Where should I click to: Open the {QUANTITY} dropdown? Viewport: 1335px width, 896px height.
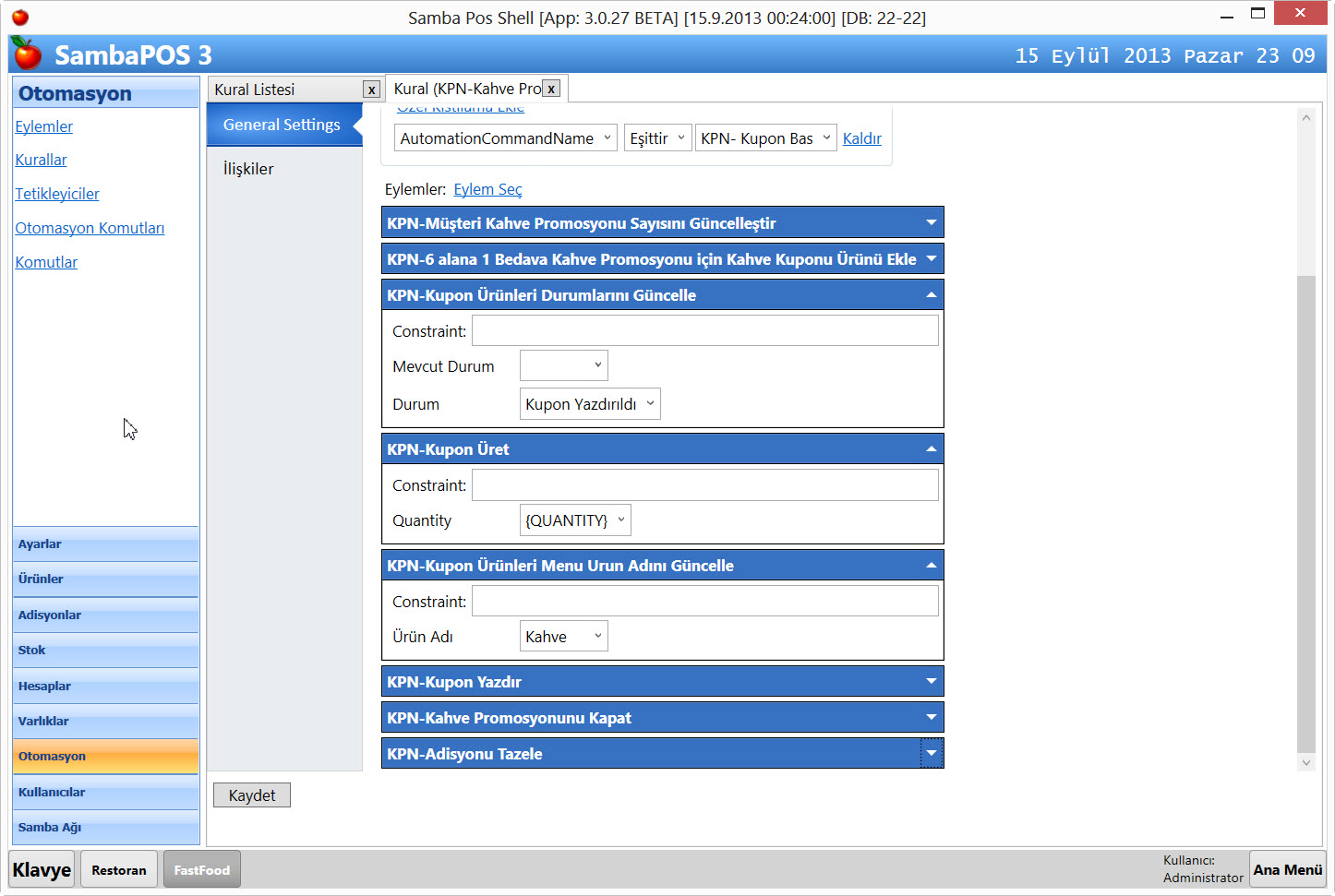click(574, 520)
